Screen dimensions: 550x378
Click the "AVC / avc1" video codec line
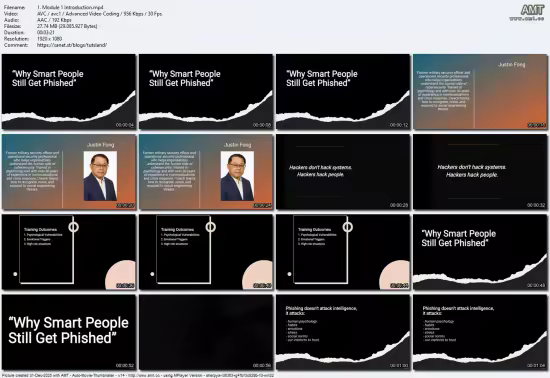click(x=99, y=14)
